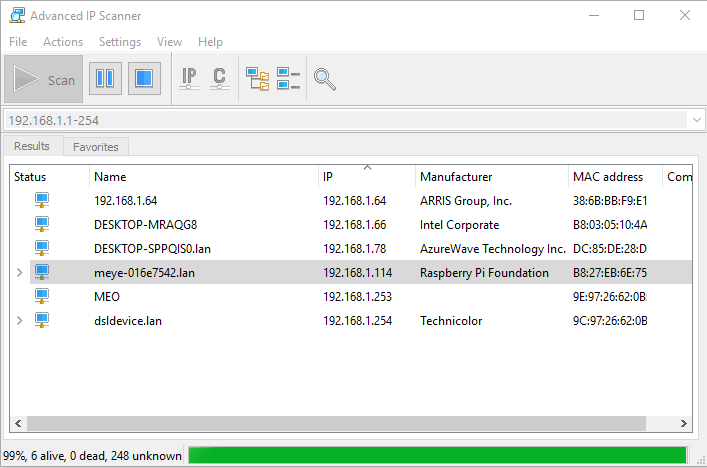The height and width of the screenshot is (468, 707).
Task: Open the IP range history dropdown
Action: tap(695, 120)
